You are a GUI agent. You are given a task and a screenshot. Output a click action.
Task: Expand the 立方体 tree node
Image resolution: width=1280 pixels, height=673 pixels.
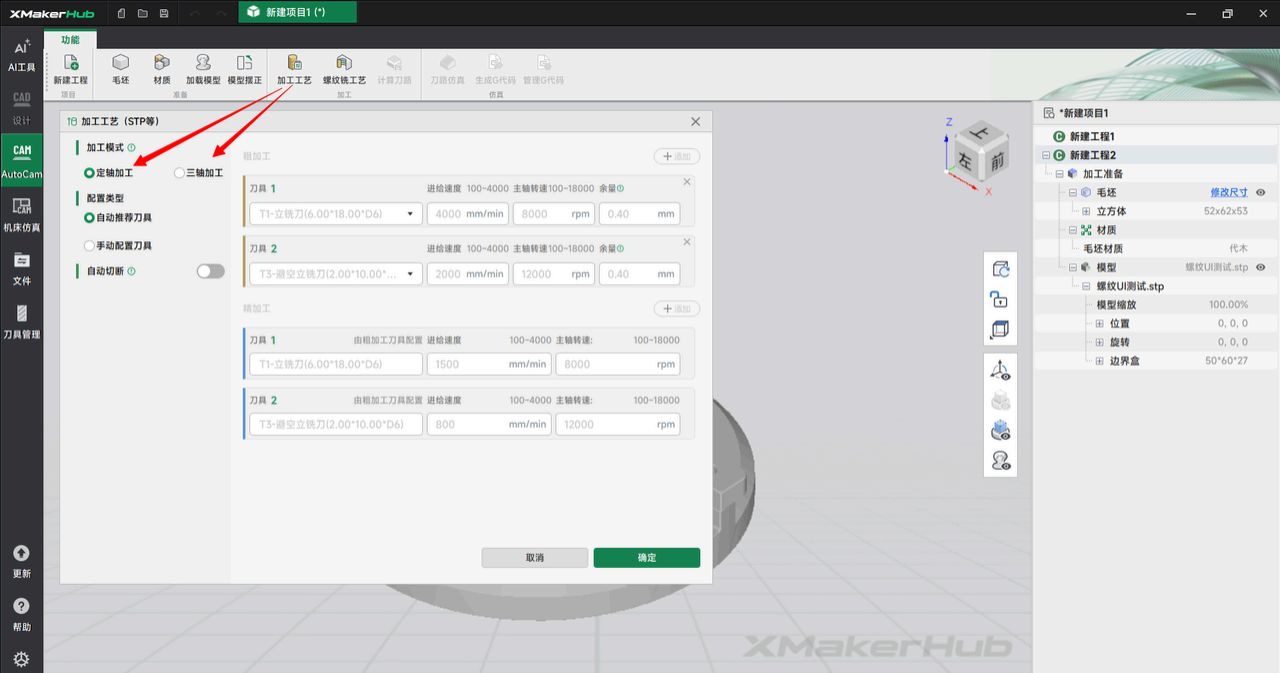tap(1086, 211)
